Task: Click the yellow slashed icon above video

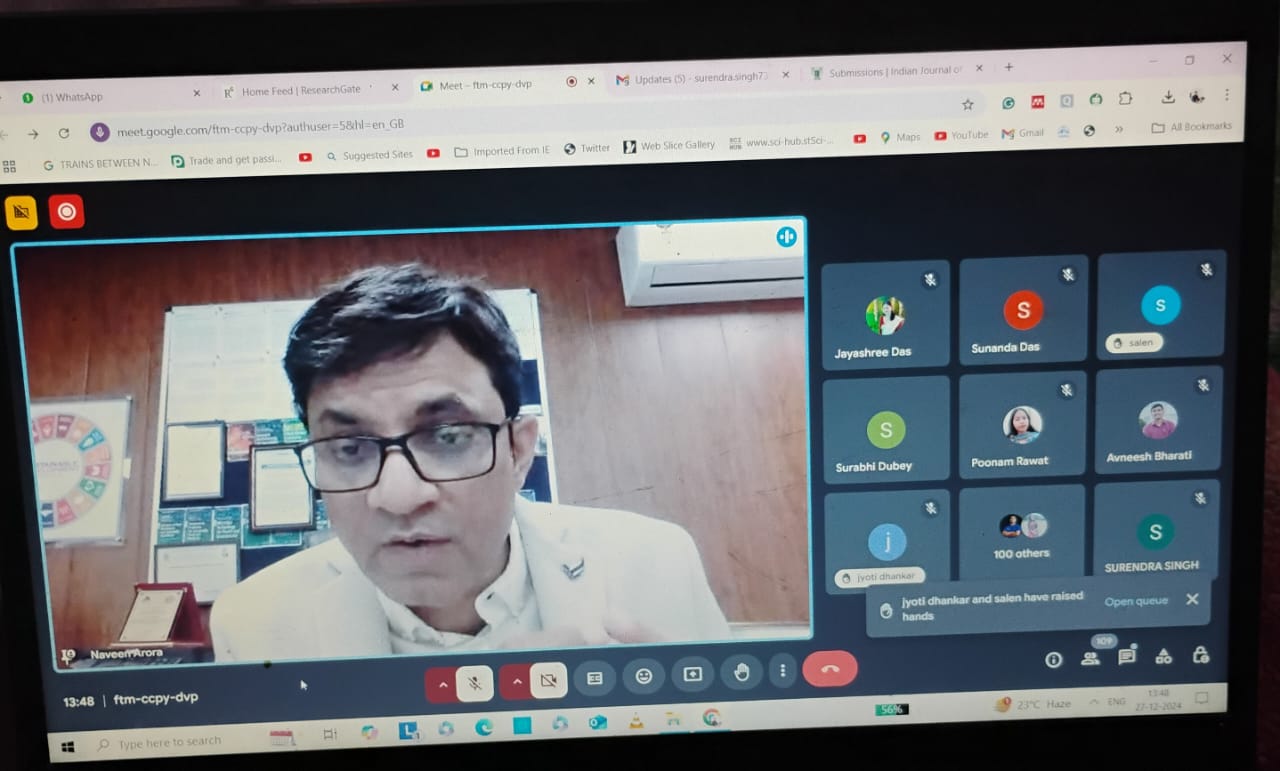Action: click(21, 212)
